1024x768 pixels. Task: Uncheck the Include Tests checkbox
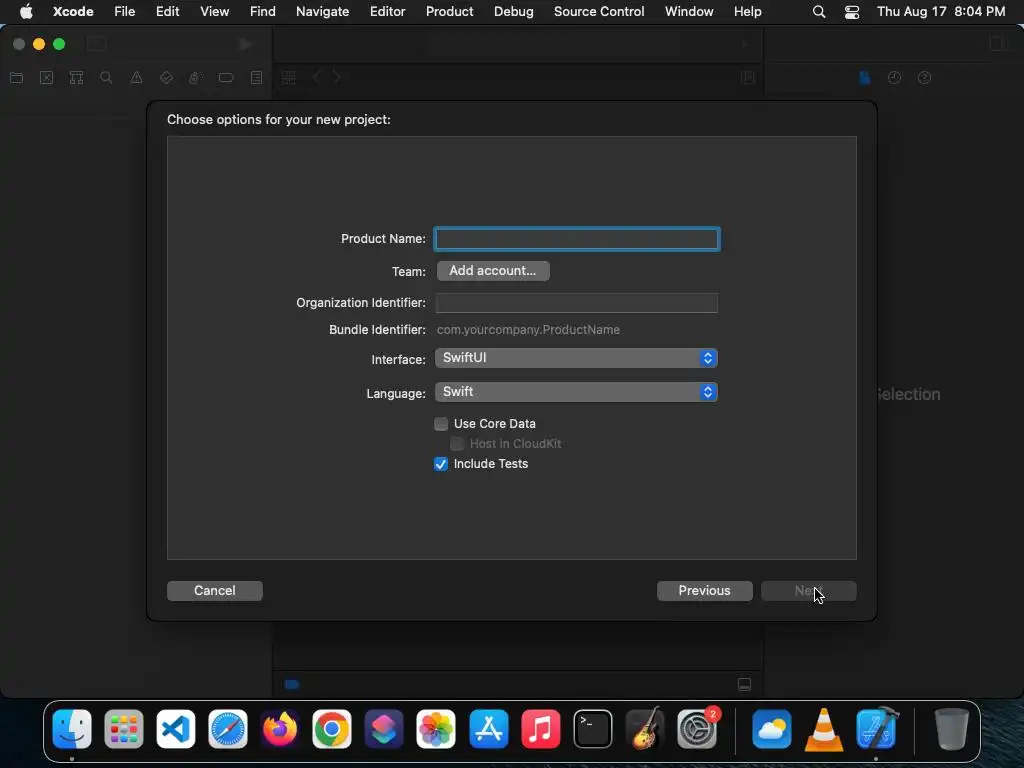click(x=441, y=464)
